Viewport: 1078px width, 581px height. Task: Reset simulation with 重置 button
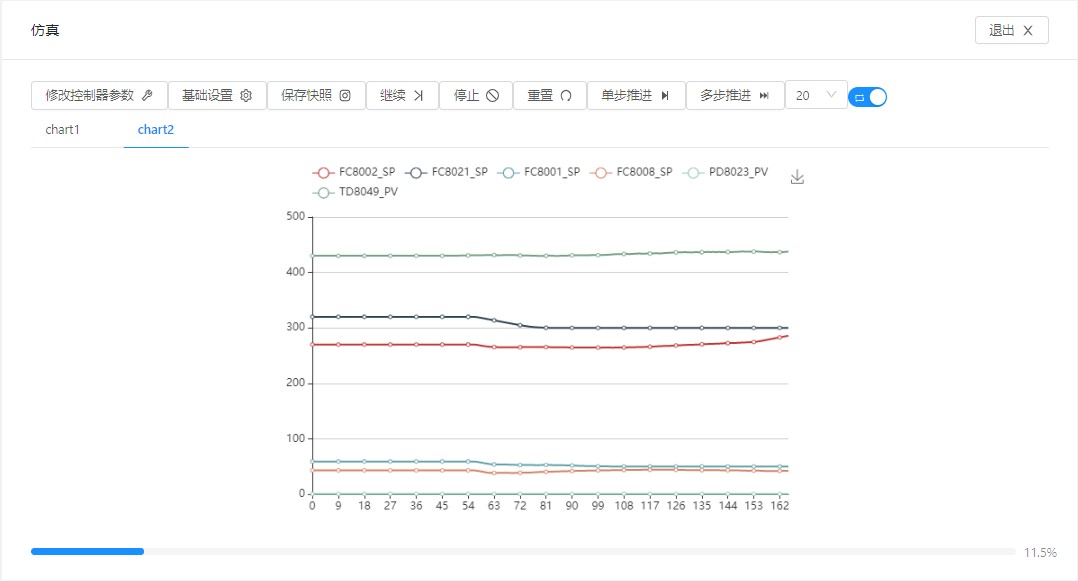coord(549,96)
